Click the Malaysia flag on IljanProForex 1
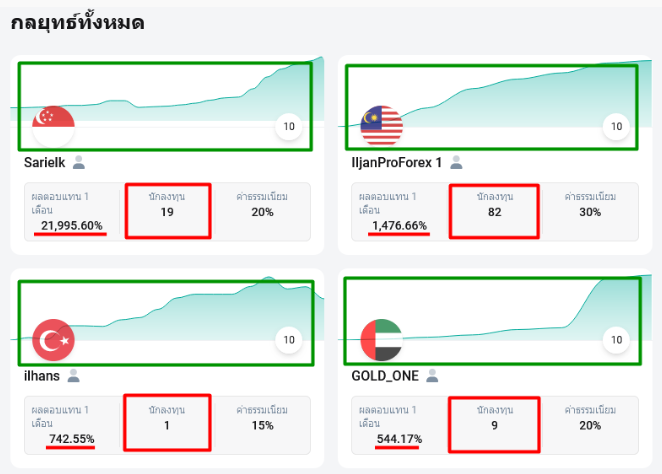The width and height of the screenshot is (662, 474). coord(381,126)
